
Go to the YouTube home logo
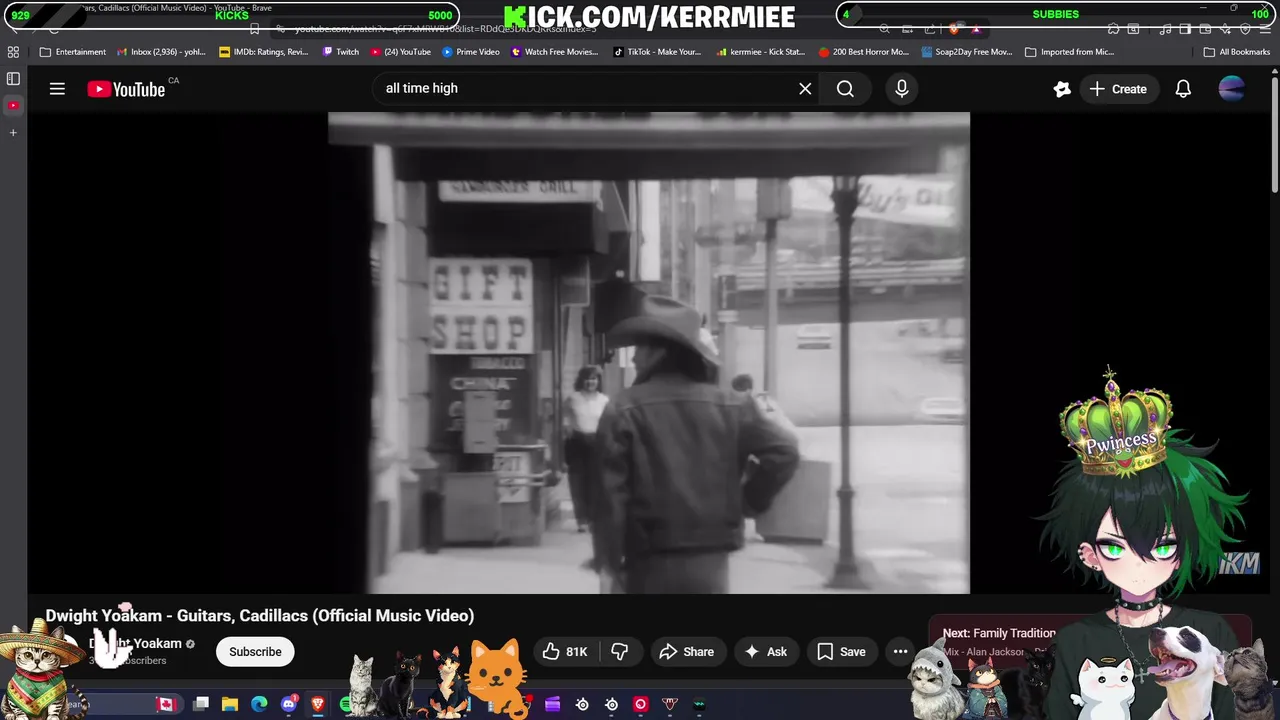pyautogui.click(x=127, y=89)
